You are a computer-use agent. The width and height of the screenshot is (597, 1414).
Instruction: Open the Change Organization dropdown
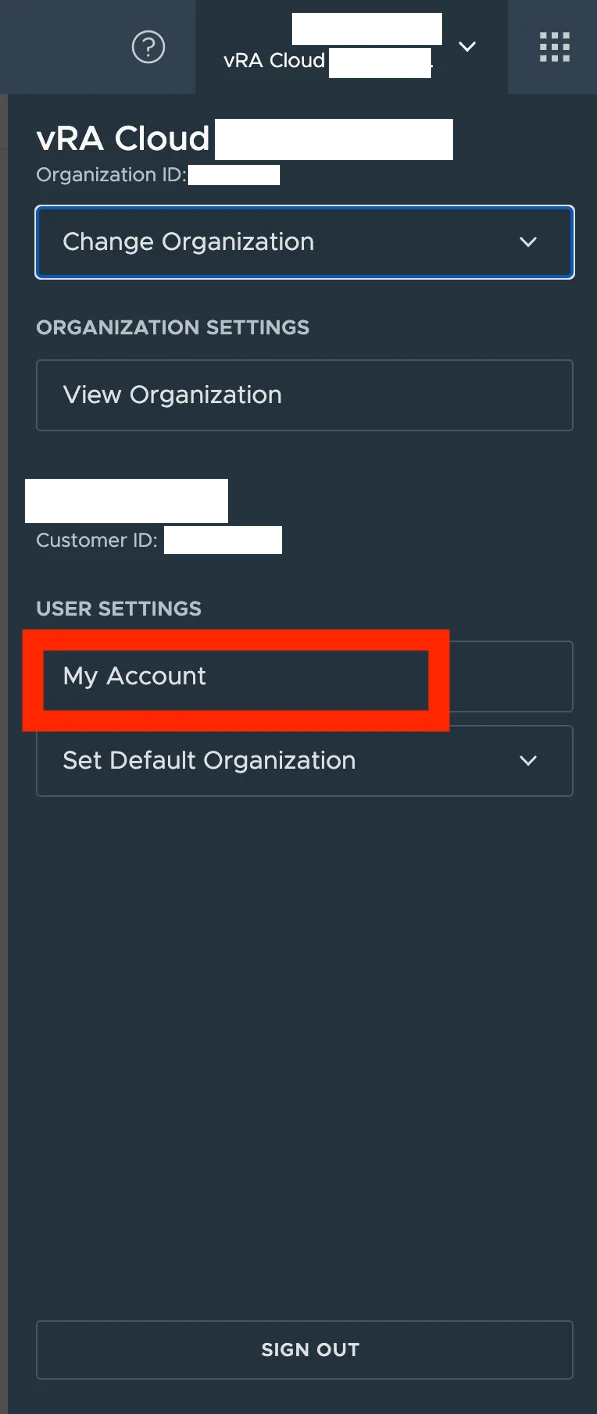click(305, 242)
